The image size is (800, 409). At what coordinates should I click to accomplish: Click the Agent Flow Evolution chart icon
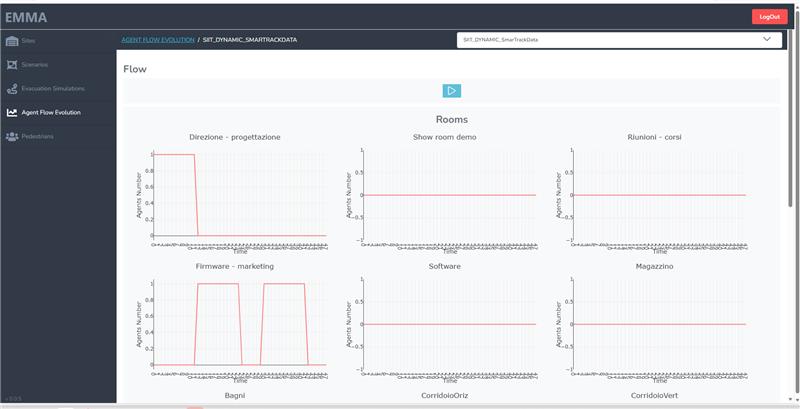coord(12,112)
